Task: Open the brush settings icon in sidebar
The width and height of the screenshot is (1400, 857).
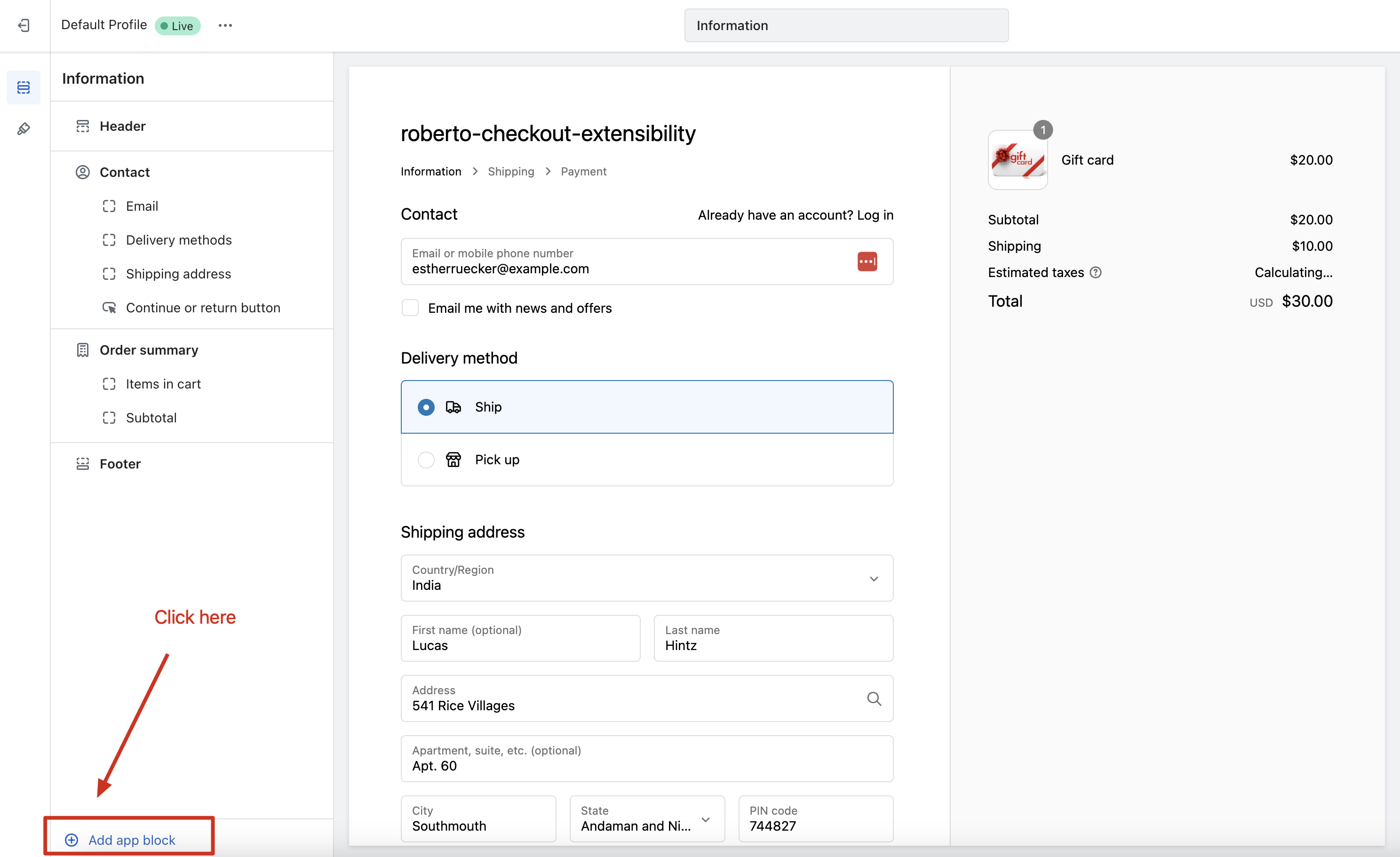Action: tap(24, 129)
